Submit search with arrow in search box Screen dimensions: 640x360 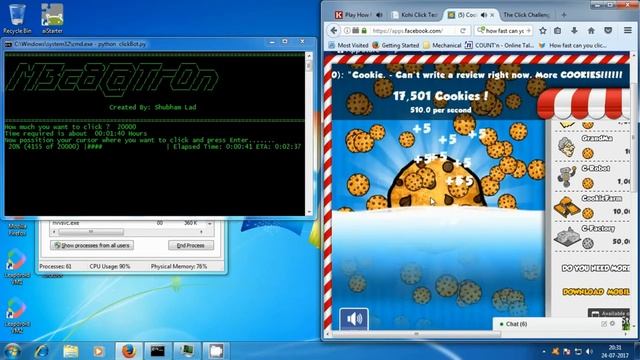[529, 31]
